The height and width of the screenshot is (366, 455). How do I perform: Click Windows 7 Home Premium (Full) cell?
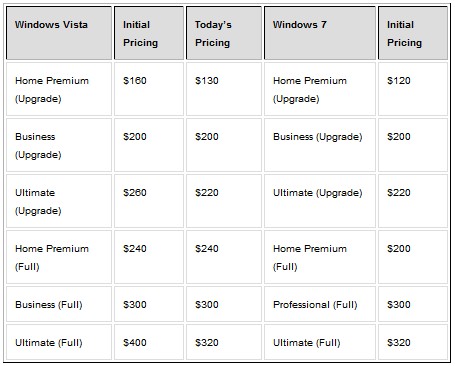[x=320, y=257]
